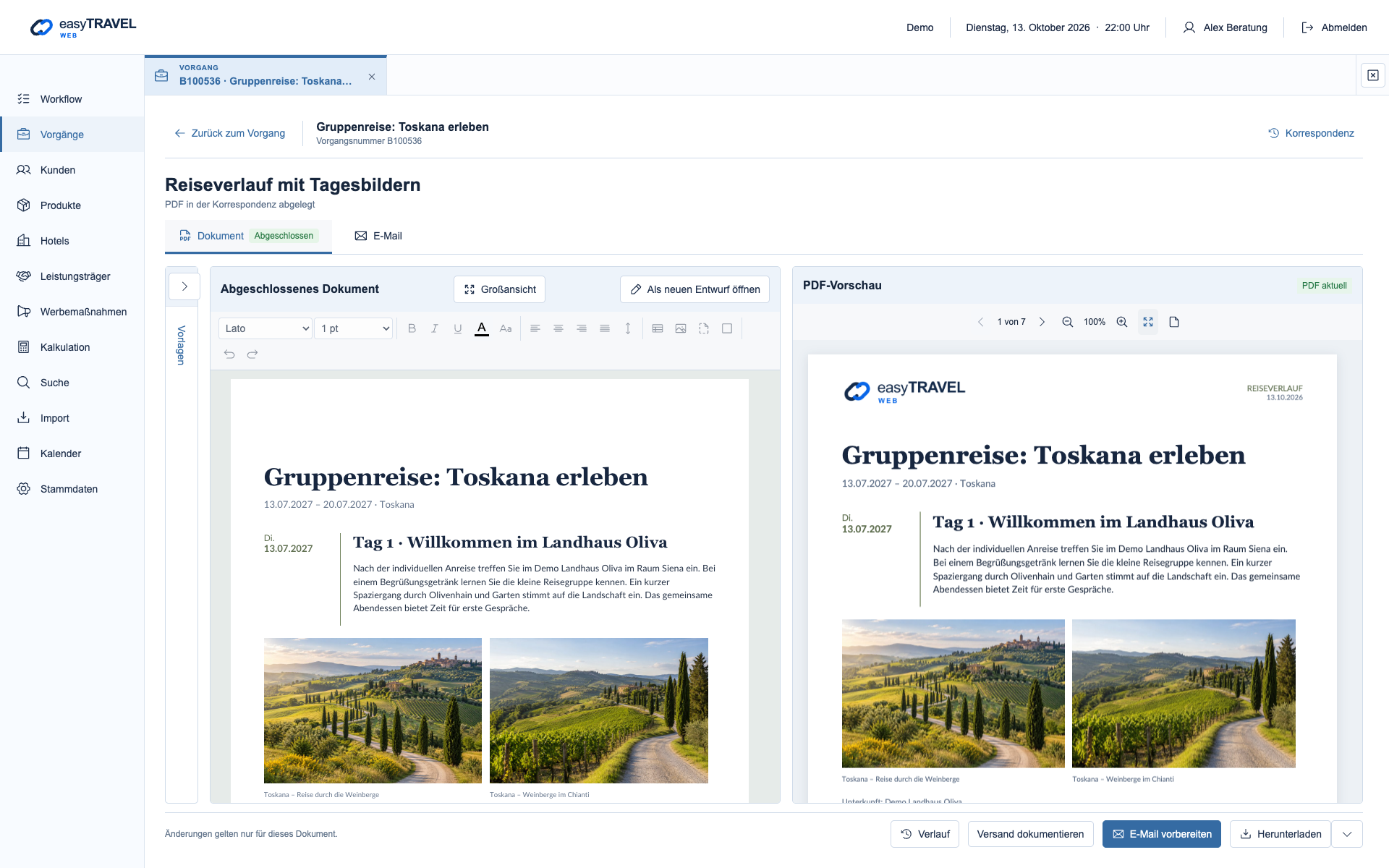Viewport: 1389px width, 868px height.
Task: Go to previous PDF preview page
Action: [981, 322]
